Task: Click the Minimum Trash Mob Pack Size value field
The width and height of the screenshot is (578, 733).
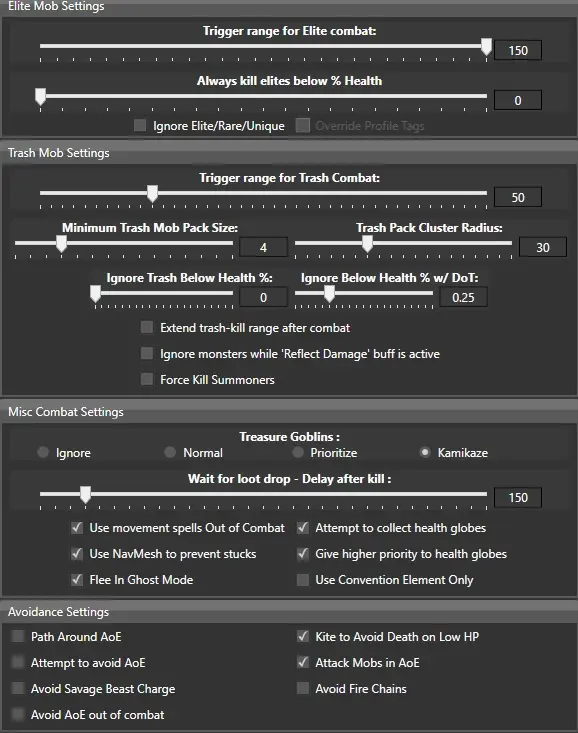Action: pyautogui.click(x=263, y=247)
